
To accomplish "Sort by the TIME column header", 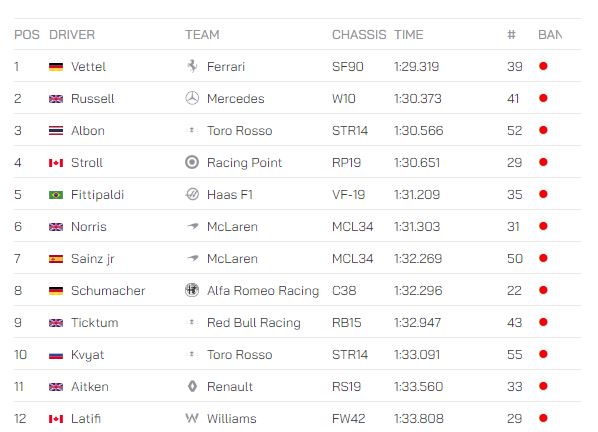I will (x=408, y=35).
